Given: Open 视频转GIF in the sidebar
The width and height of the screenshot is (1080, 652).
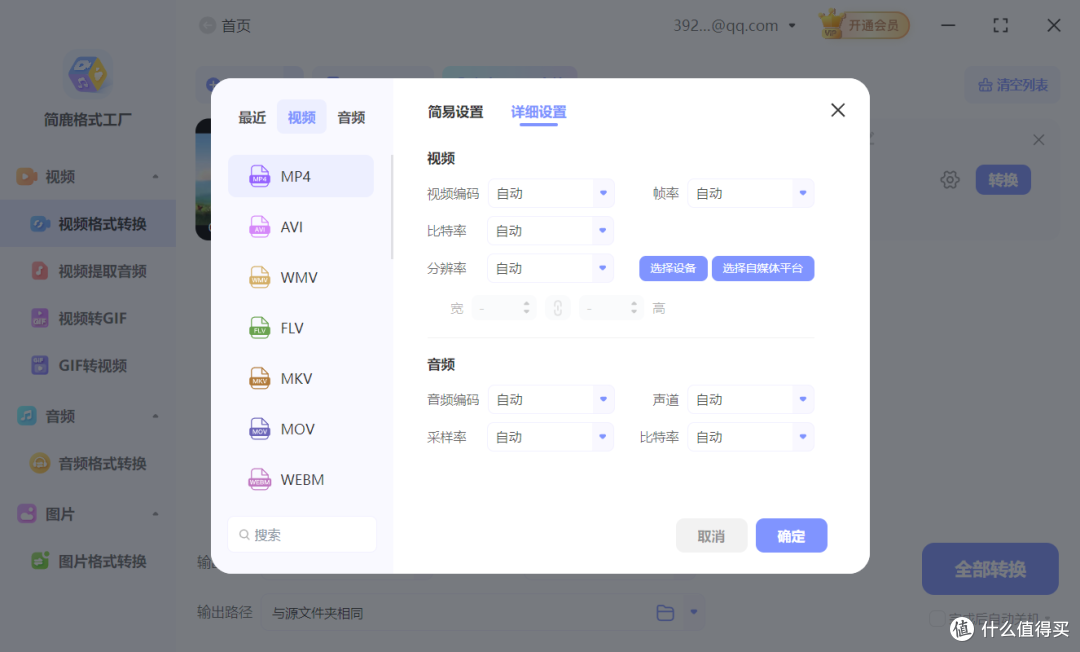Looking at the screenshot, I should tap(88, 318).
